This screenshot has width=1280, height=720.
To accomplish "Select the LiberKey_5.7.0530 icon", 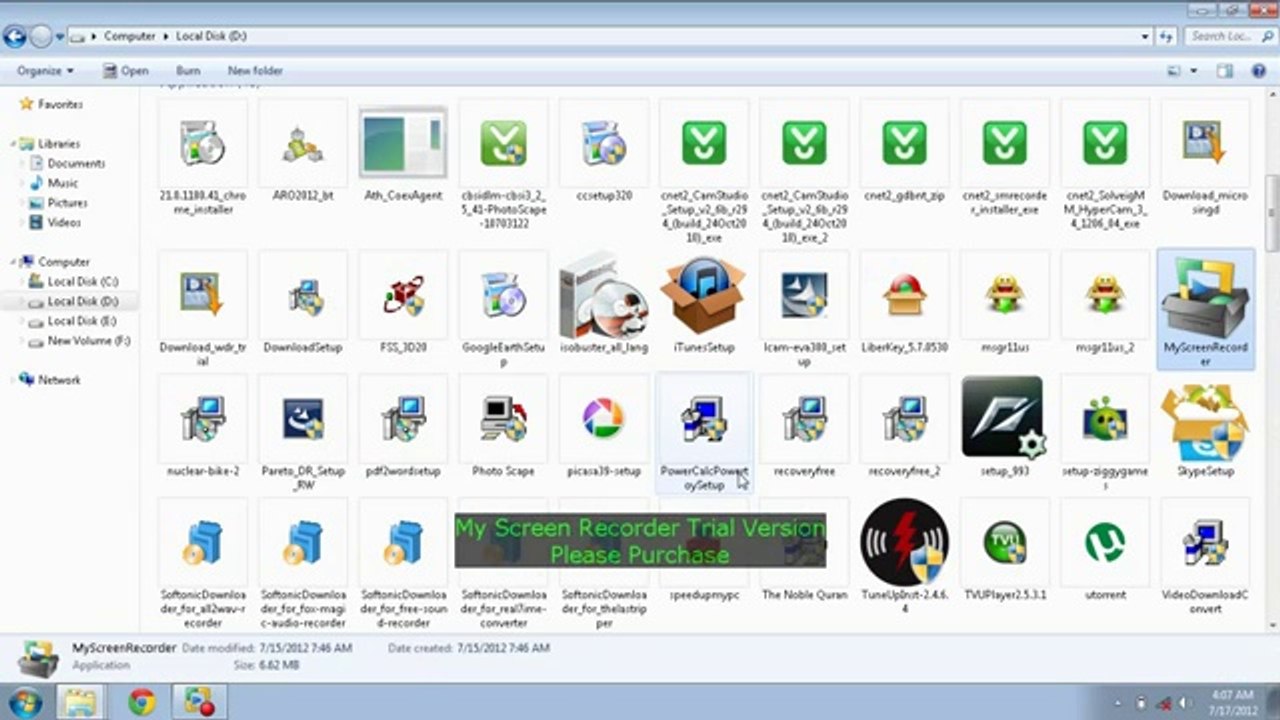I will click(904, 295).
